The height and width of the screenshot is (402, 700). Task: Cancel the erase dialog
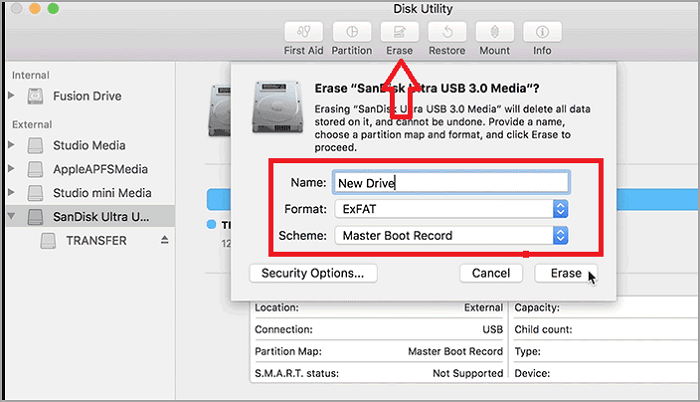point(491,273)
